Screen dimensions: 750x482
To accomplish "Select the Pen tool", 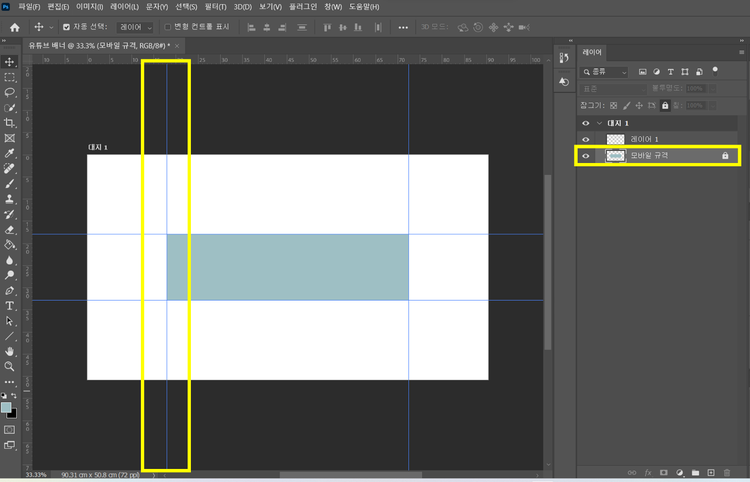I will (10, 290).
